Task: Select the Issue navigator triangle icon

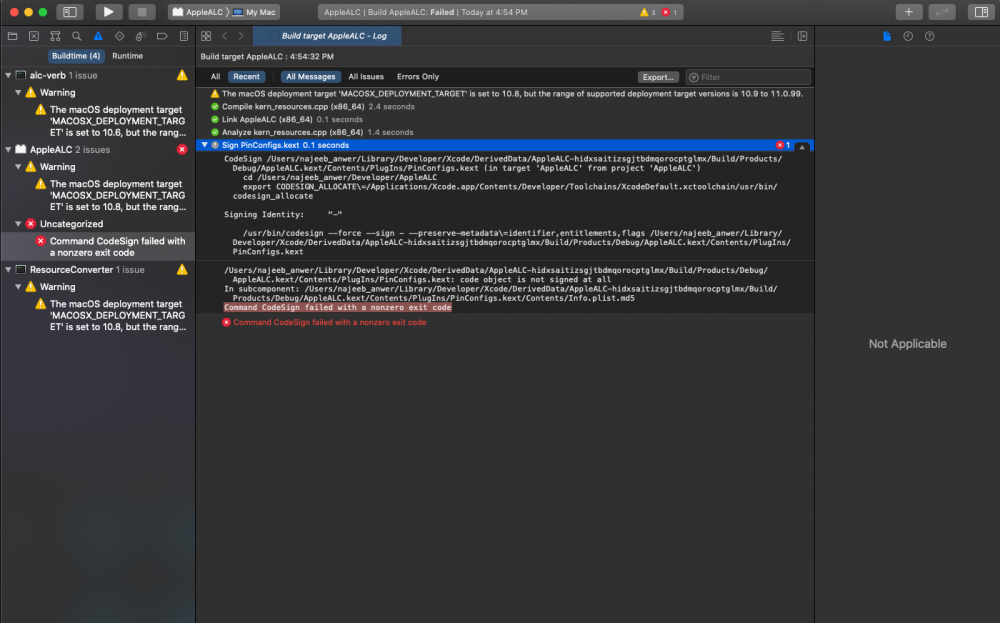Action: click(98, 36)
